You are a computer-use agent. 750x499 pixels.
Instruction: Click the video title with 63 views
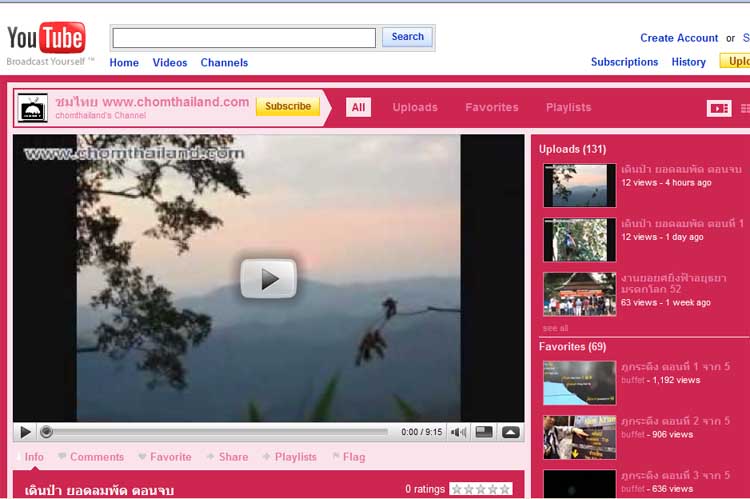(x=673, y=283)
